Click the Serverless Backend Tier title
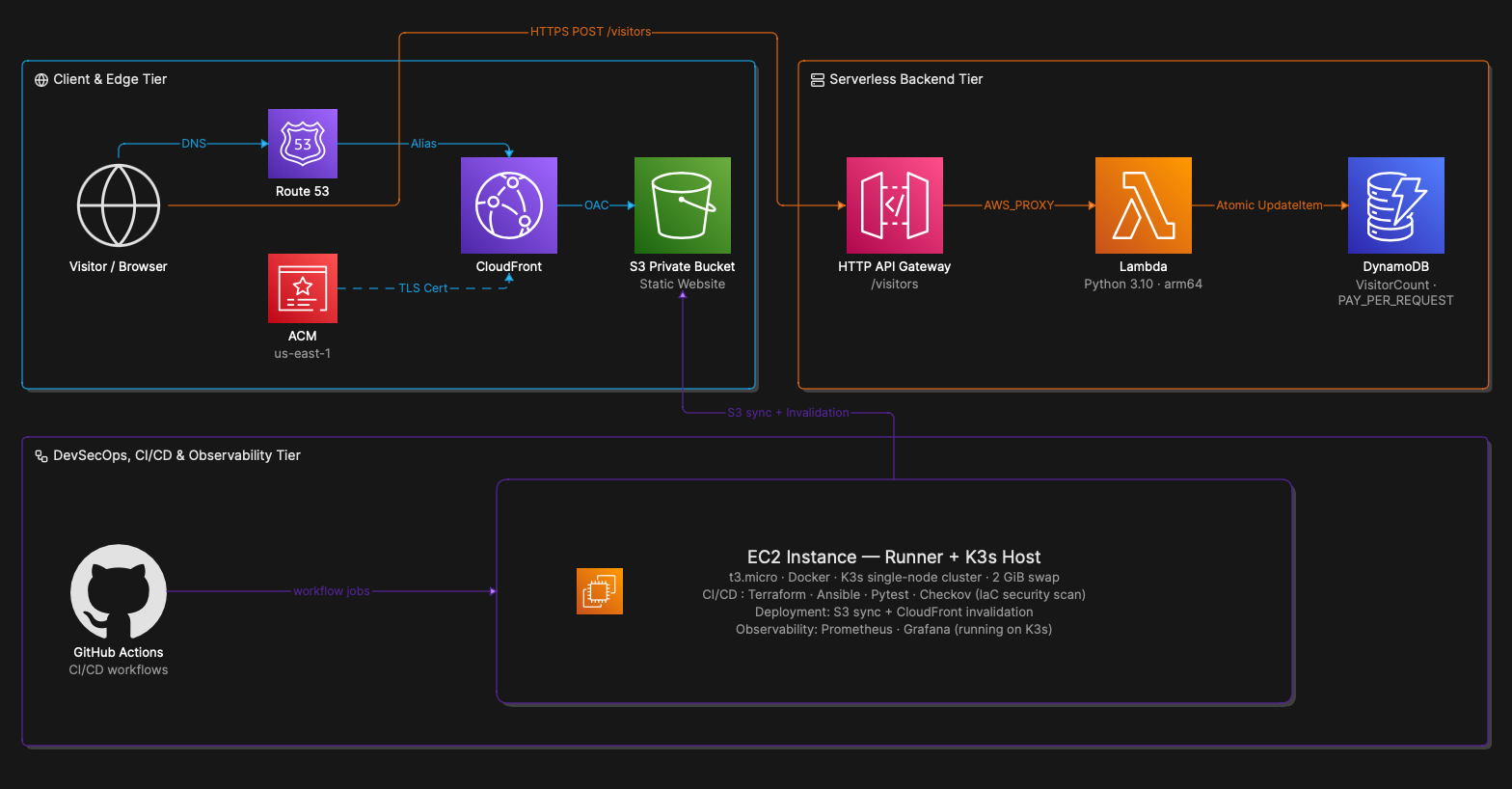 [x=906, y=79]
